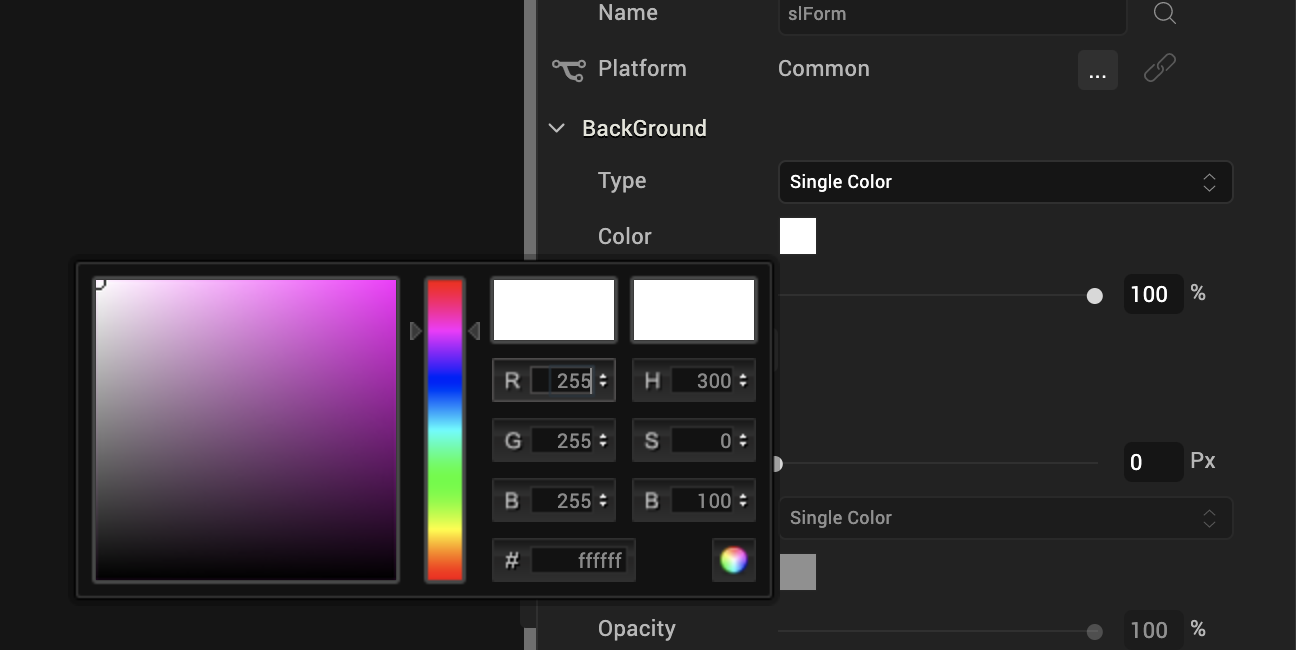Click the Platform ellipsis button
Image resolution: width=1296 pixels, height=650 pixels.
[x=1098, y=70]
